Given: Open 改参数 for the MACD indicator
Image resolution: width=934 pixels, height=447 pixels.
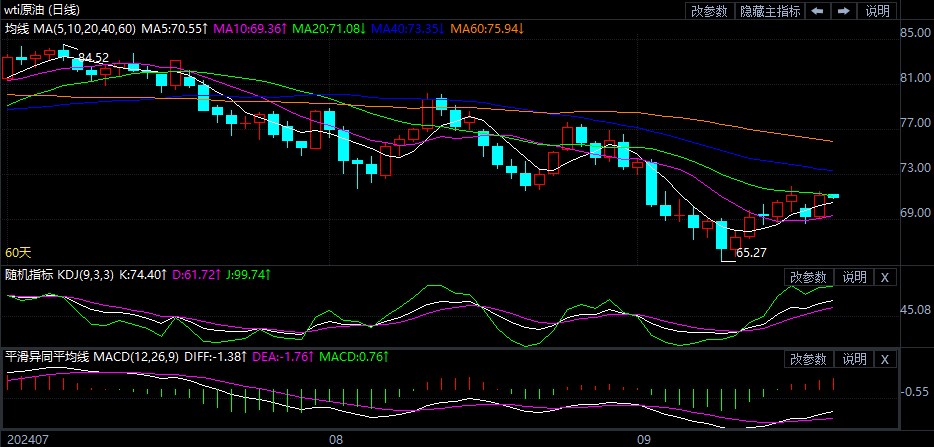Looking at the screenshot, I should tap(808, 359).
